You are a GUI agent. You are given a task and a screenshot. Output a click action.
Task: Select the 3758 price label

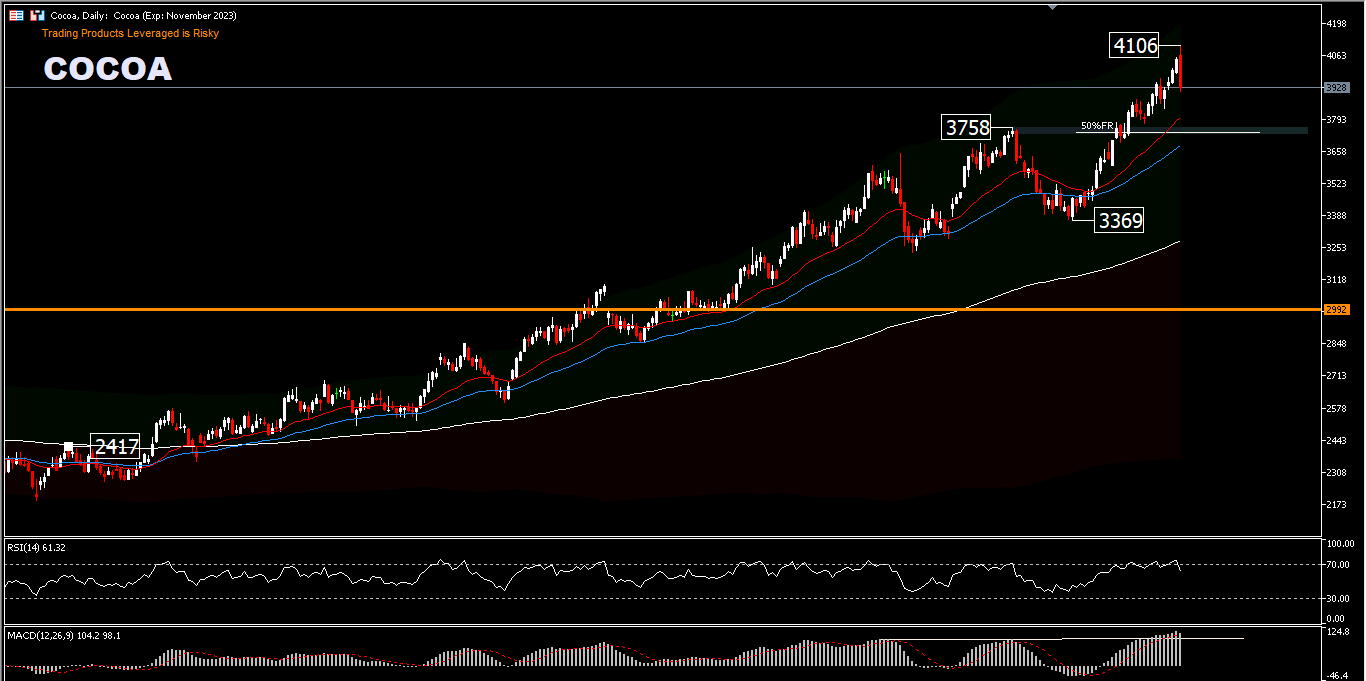[968, 128]
